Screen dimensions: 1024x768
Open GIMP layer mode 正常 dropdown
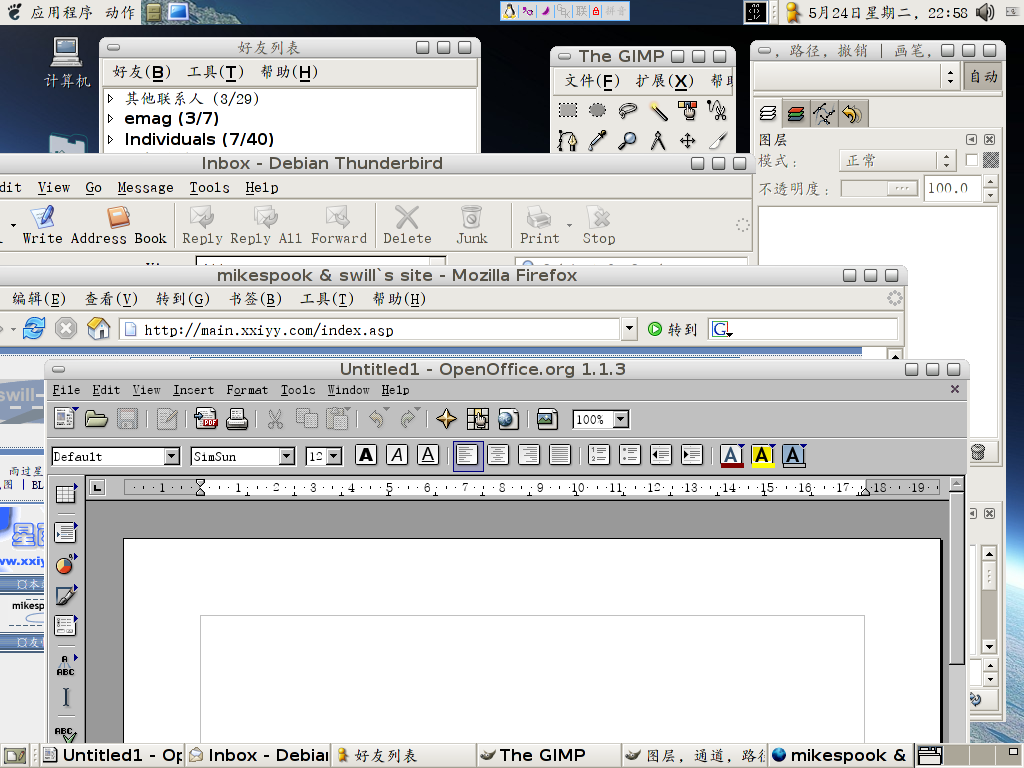[897, 161]
